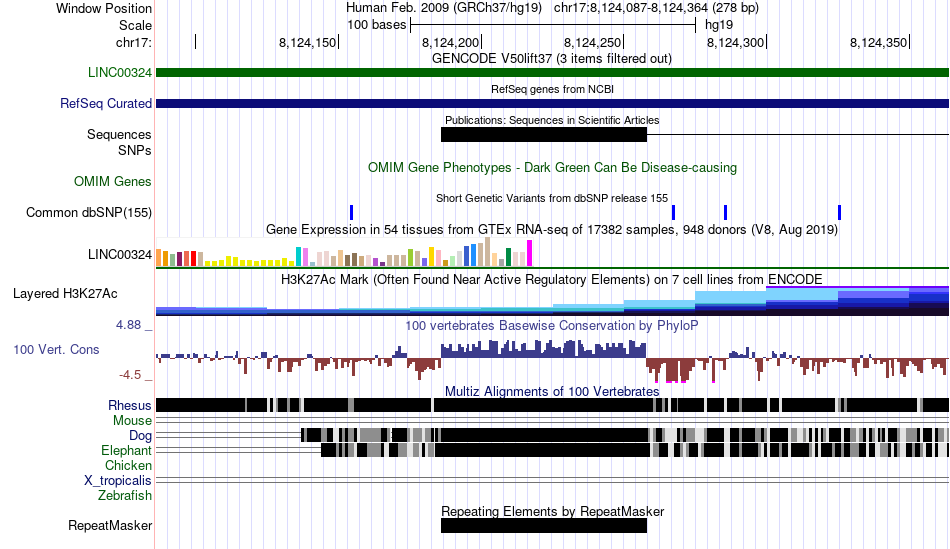Click the black Publications sequence block

click(544, 135)
